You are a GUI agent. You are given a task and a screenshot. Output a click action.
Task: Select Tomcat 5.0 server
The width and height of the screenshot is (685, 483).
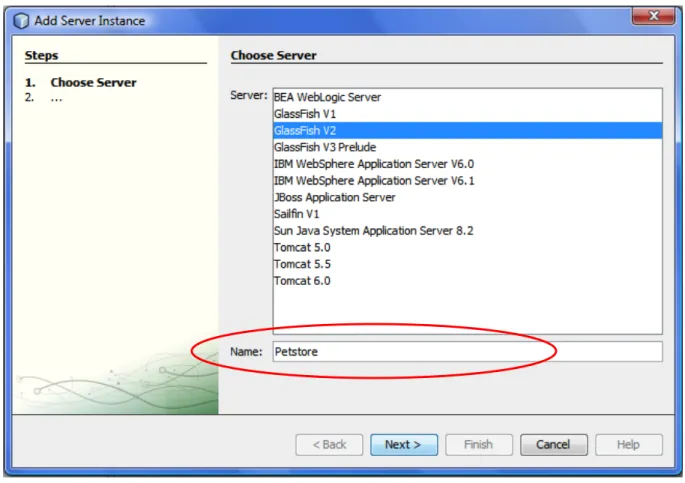pos(467,247)
